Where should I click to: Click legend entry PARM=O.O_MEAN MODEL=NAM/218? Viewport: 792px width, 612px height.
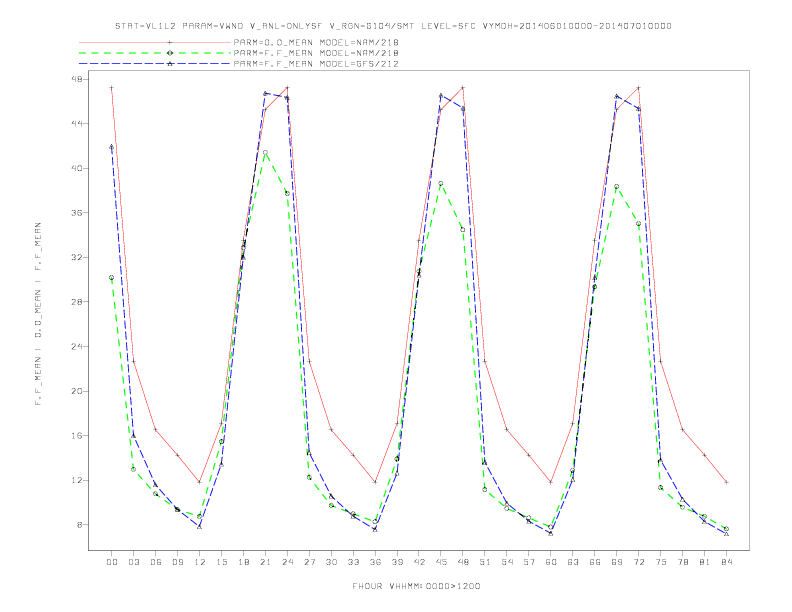[x=316, y=42]
